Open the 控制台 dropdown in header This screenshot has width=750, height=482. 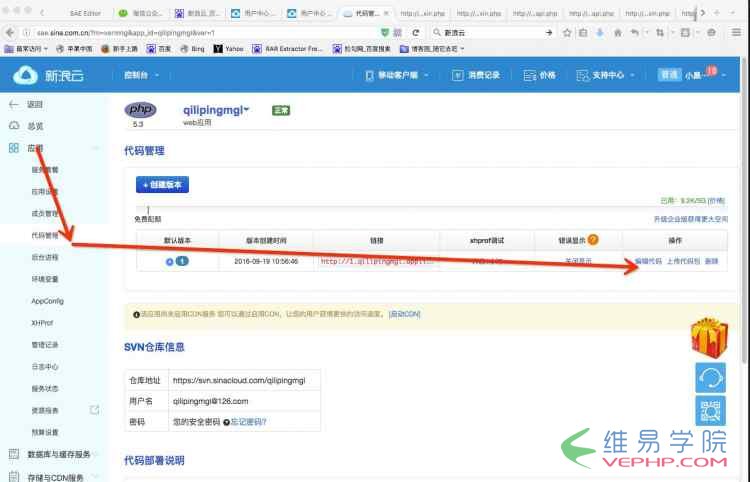coord(141,75)
